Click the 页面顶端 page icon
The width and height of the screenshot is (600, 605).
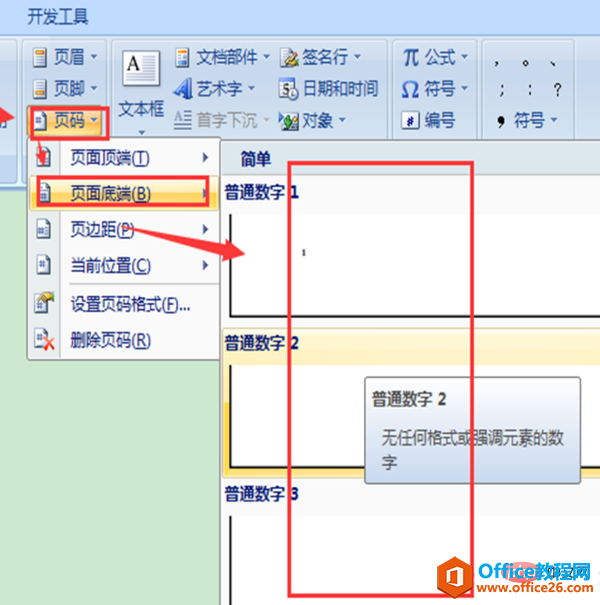point(44,157)
